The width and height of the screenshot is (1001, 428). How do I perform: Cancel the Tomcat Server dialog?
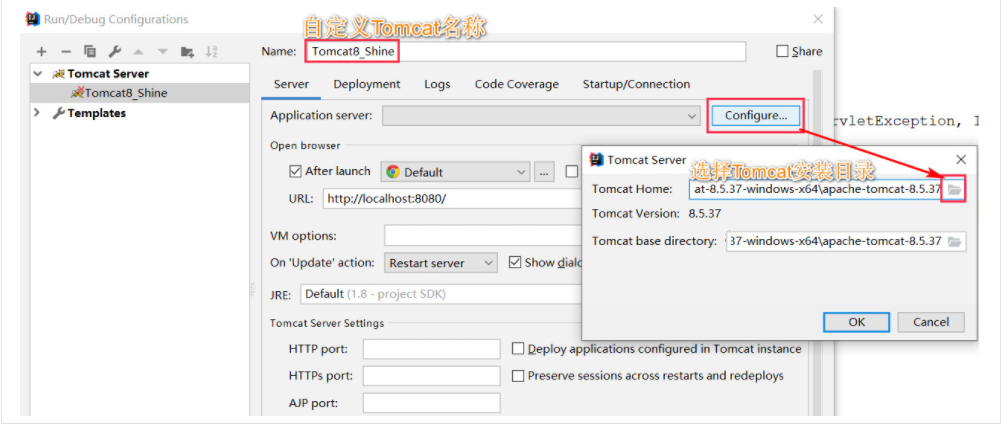click(x=931, y=322)
